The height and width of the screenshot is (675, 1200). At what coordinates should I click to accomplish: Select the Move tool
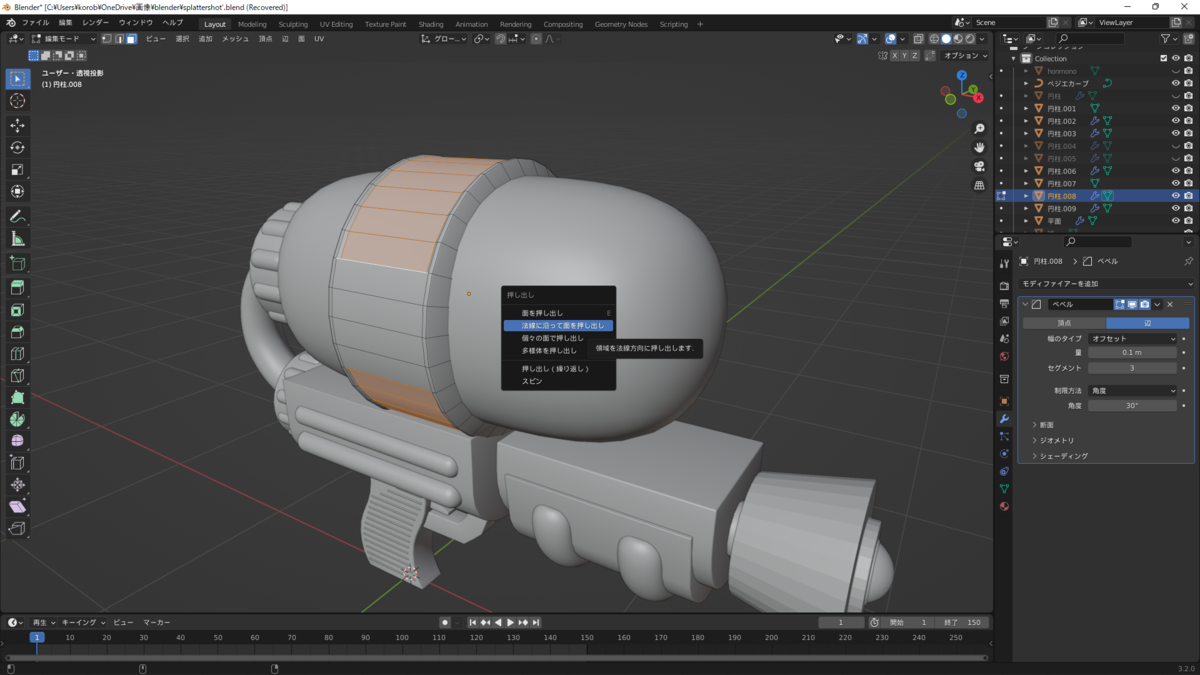[x=17, y=125]
